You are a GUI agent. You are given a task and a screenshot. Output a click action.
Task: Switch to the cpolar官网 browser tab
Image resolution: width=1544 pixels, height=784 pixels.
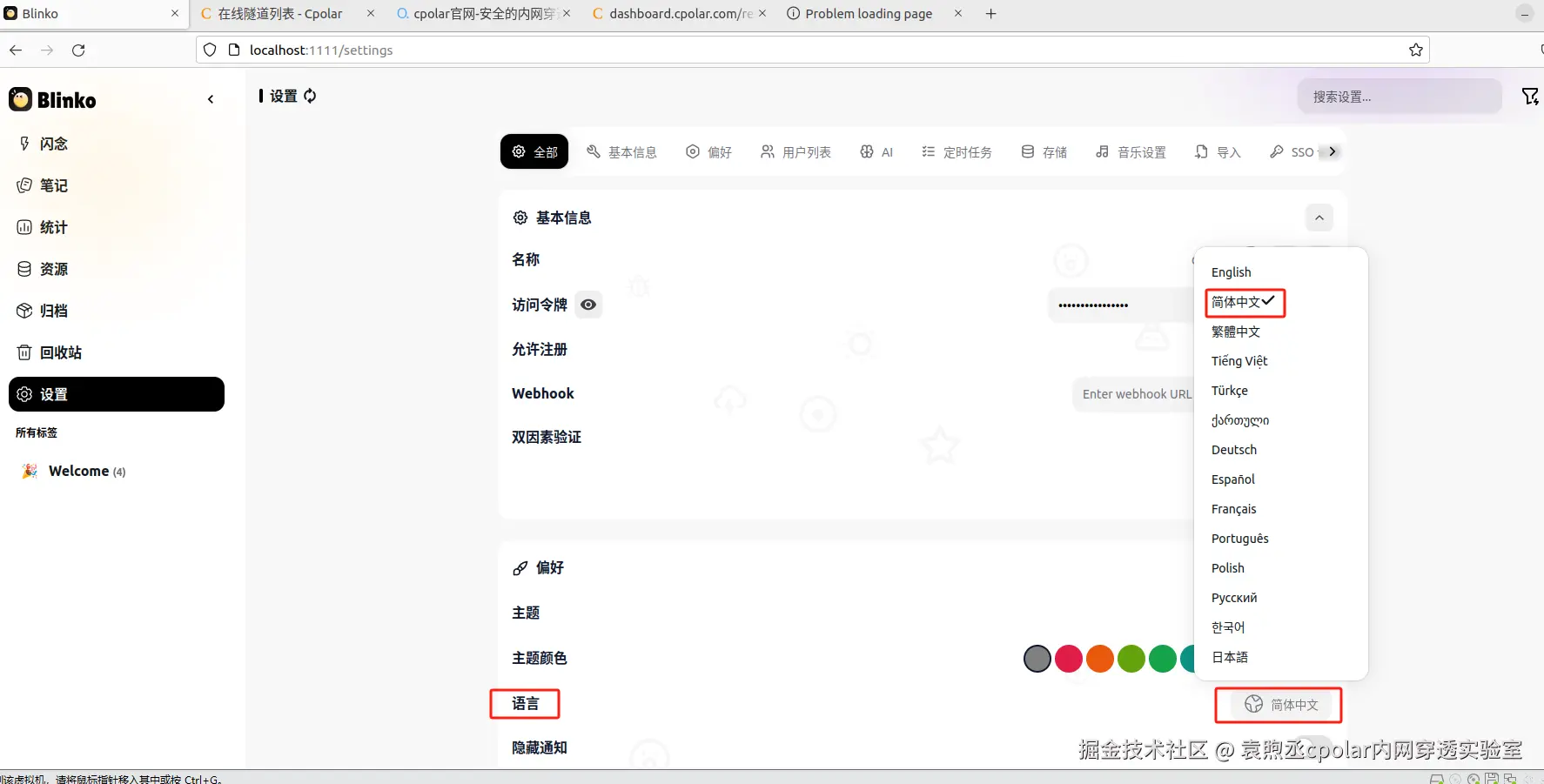pyautogui.click(x=483, y=14)
